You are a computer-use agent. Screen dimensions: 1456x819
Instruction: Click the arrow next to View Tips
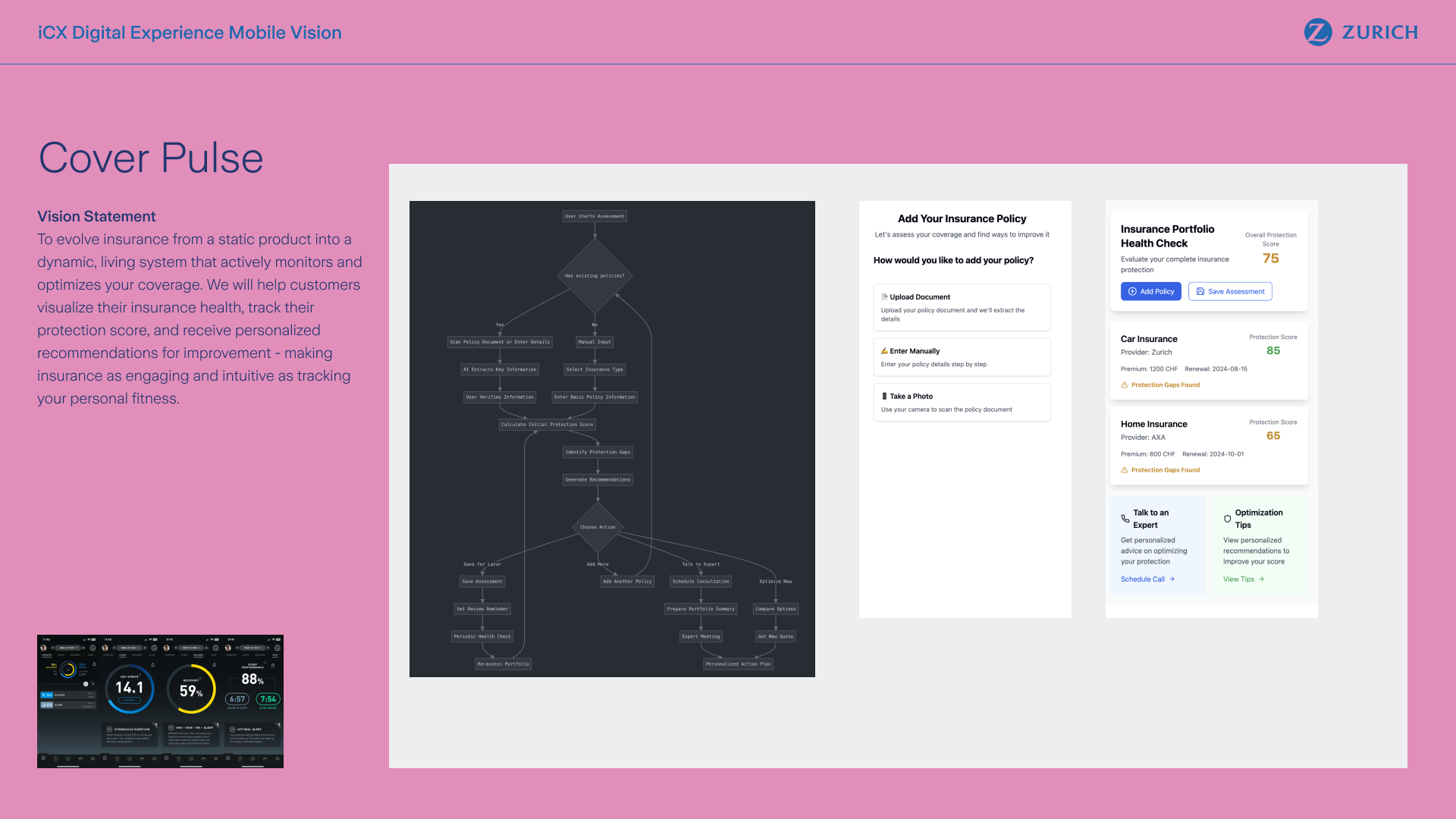[x=1262, y=579]
